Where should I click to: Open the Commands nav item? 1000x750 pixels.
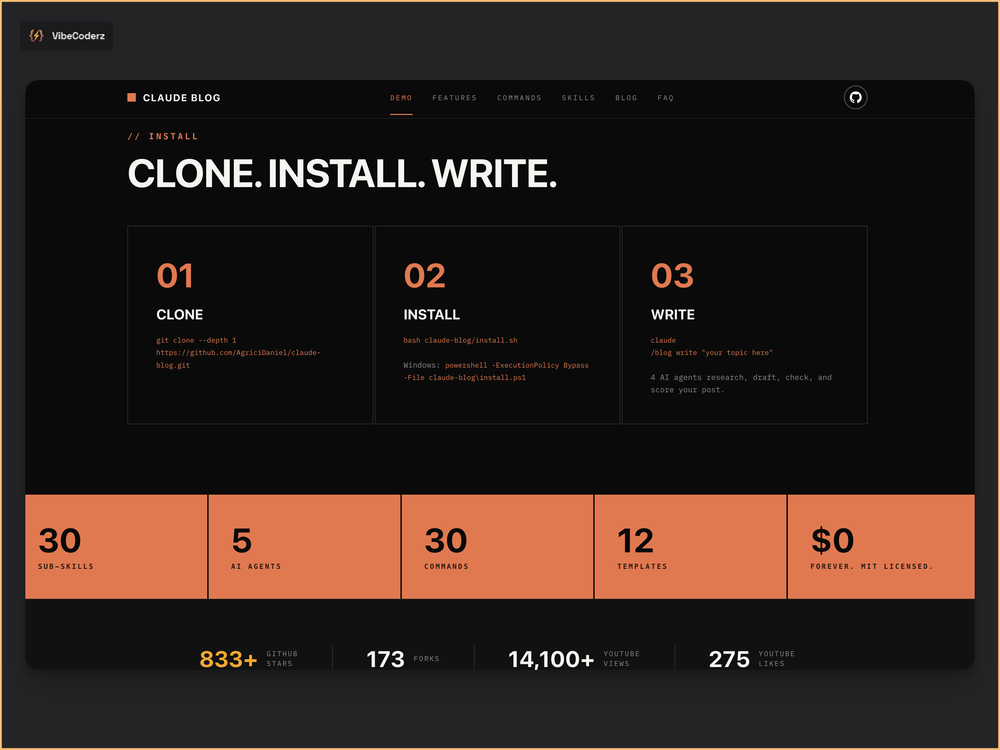(x=519, y=98)
